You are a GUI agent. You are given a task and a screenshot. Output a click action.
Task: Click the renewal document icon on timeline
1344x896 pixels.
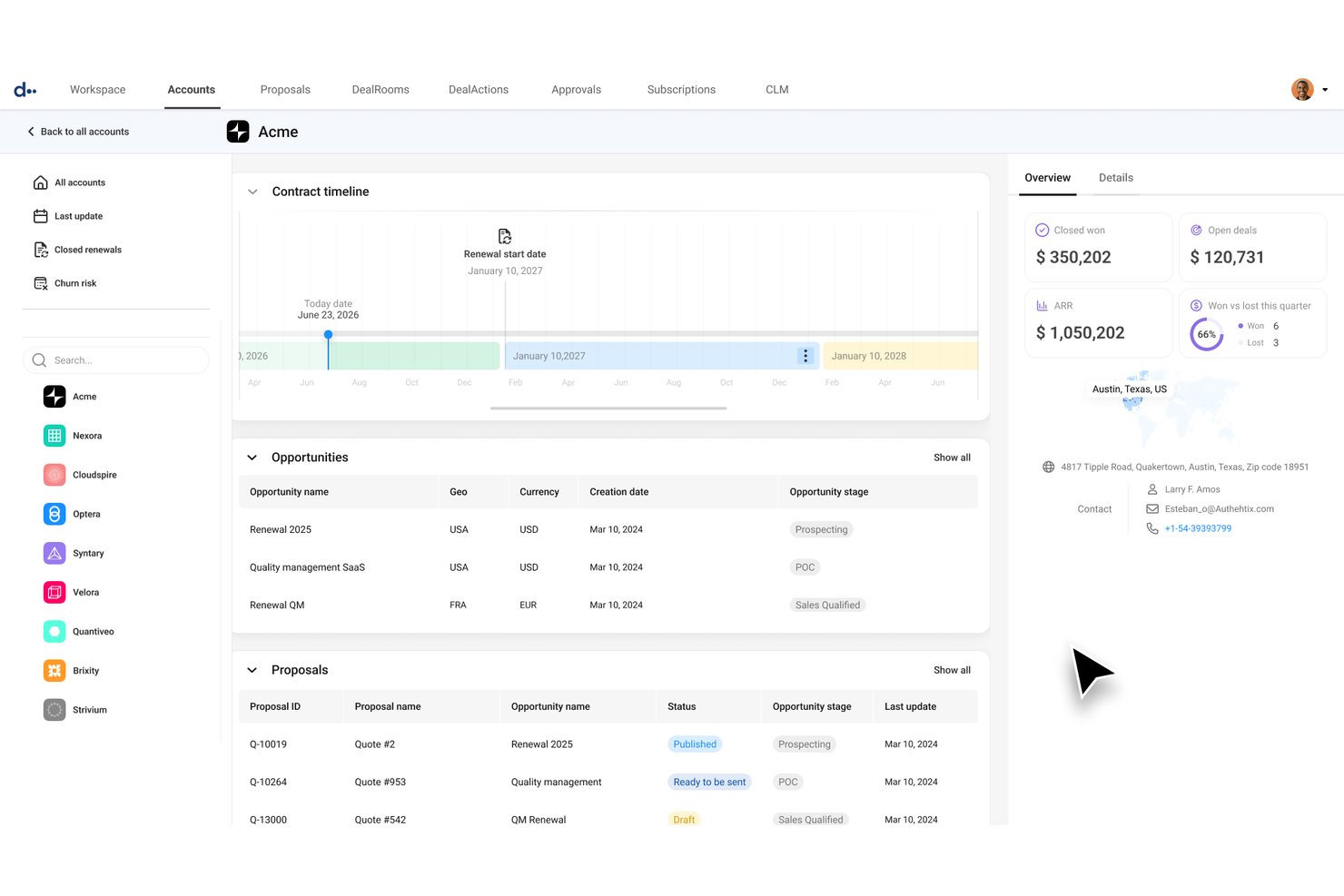[505, 236]
